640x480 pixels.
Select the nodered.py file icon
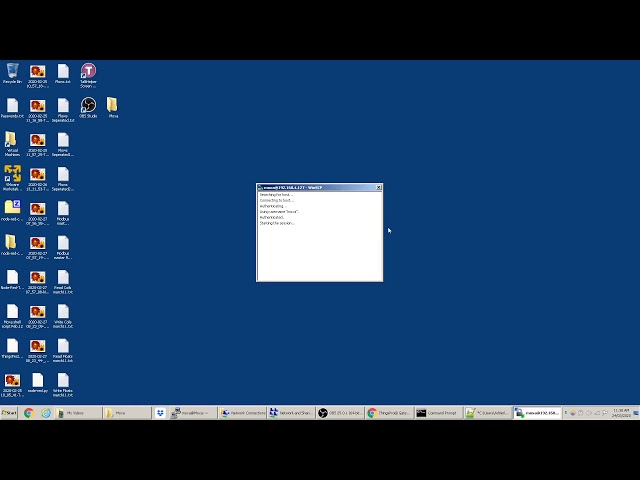38,382
